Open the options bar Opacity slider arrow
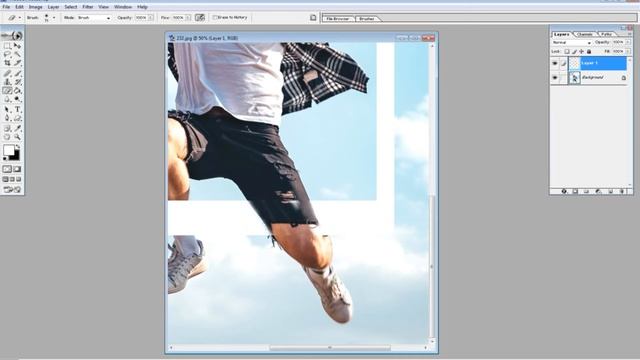The width and height of the screenshot is (640, 360). 151,18
